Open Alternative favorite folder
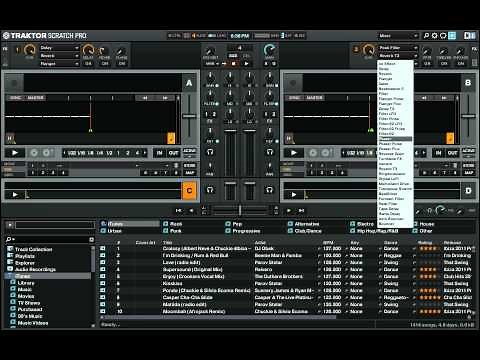 click(304, 224)
